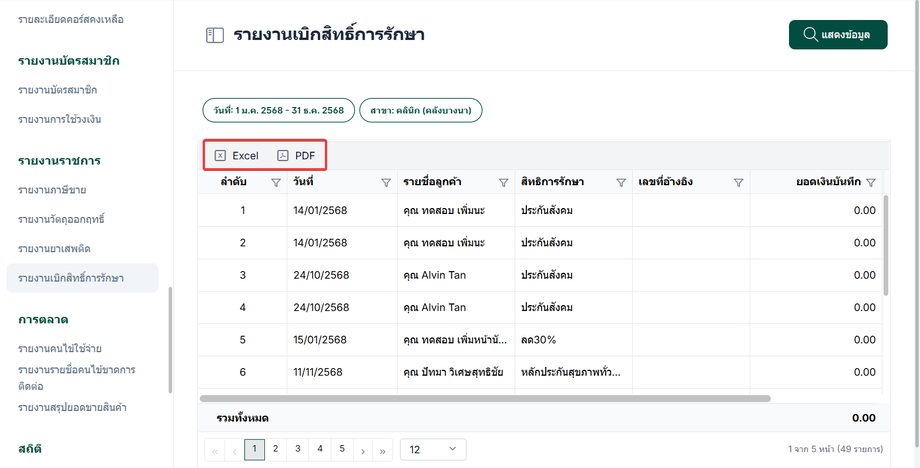The width and height of the screenshot is (920, 468).
Task: Export report to PDF
Action: (296, 155)
